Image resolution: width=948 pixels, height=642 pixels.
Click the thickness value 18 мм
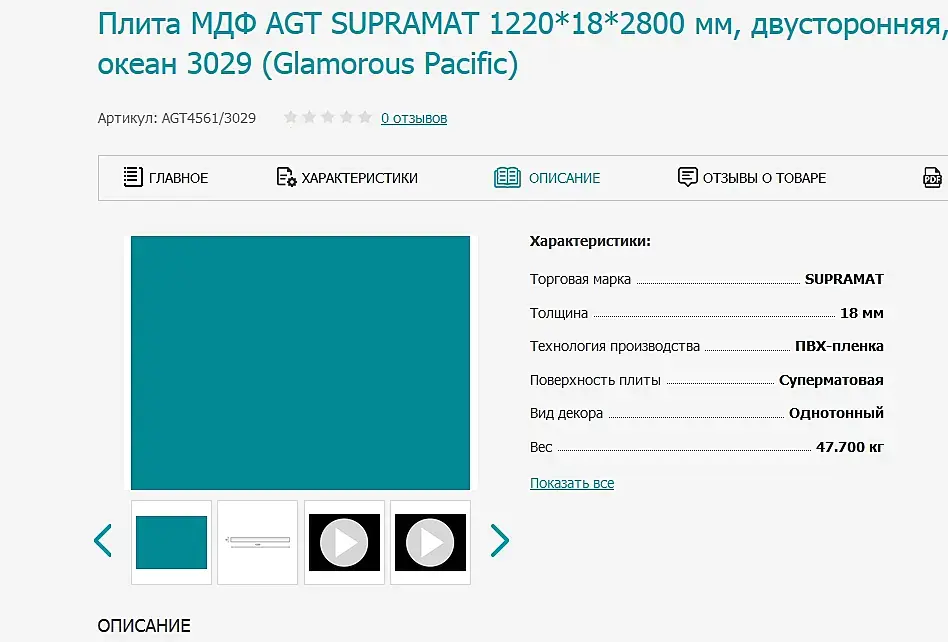(x=862, y=313)
